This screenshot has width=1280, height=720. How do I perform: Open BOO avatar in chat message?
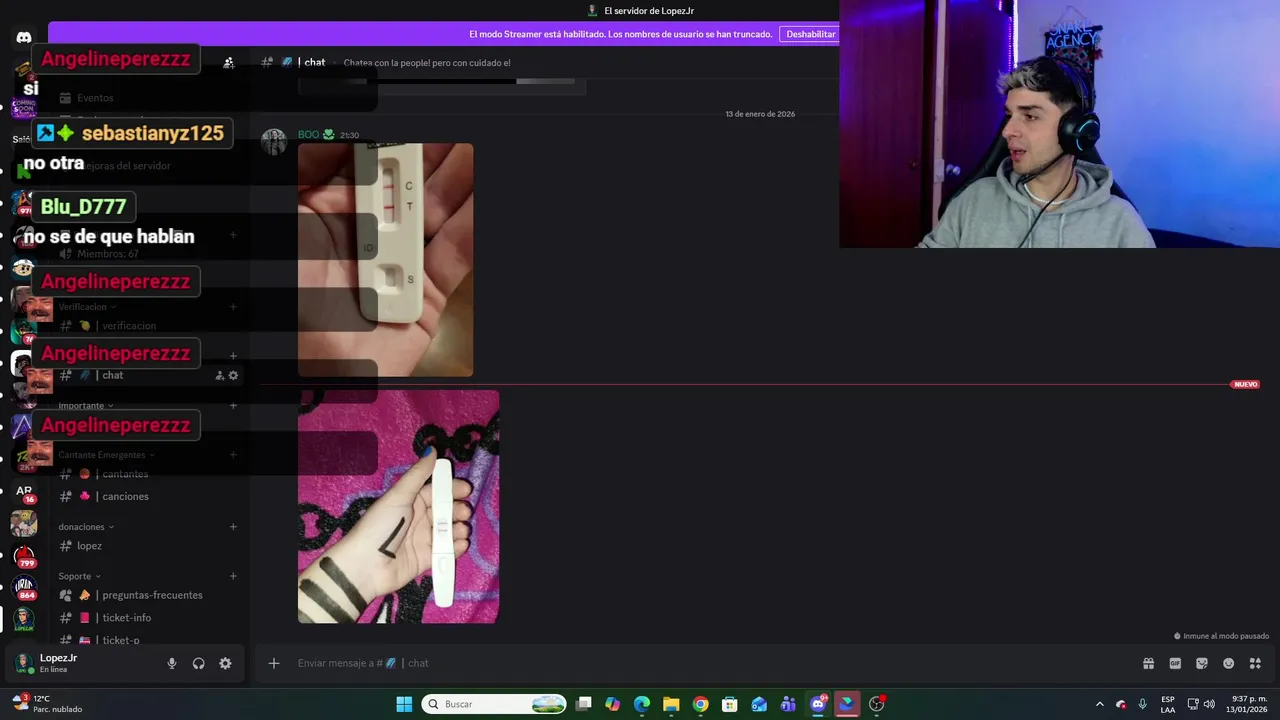[x=274, y=141]
